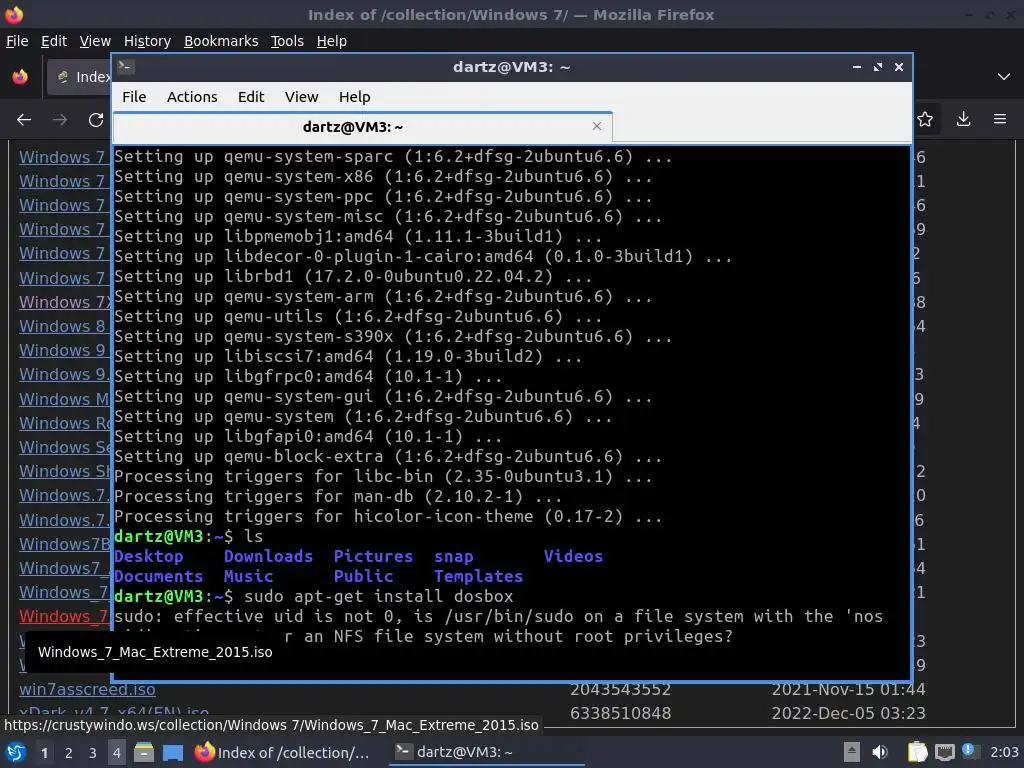Open the clipboard manager tray icon

918,752
